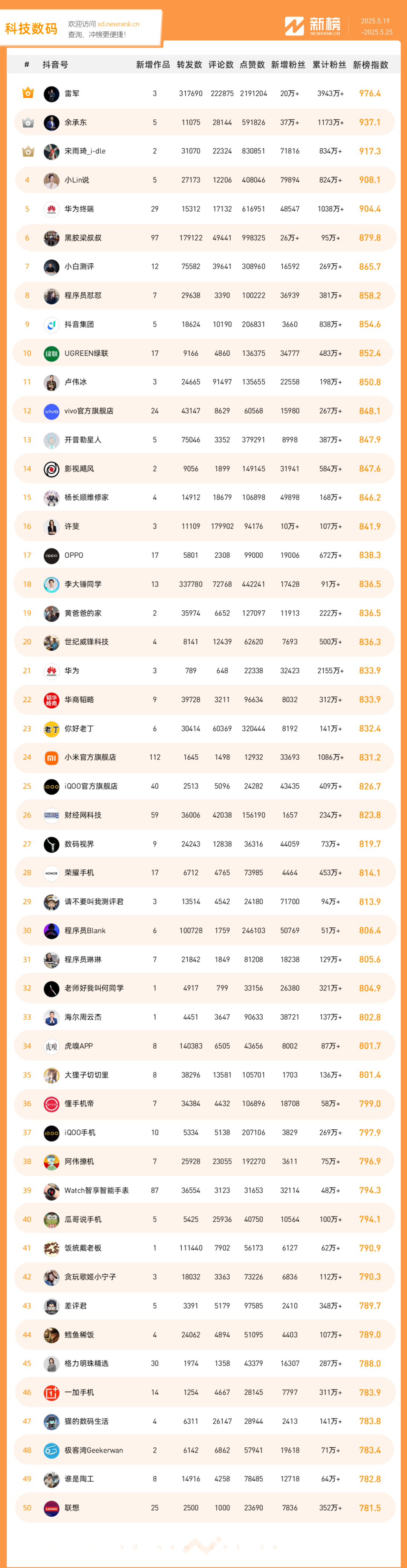
Task: Click the gold first-place medal icon
Action: [x=28, y=93]
